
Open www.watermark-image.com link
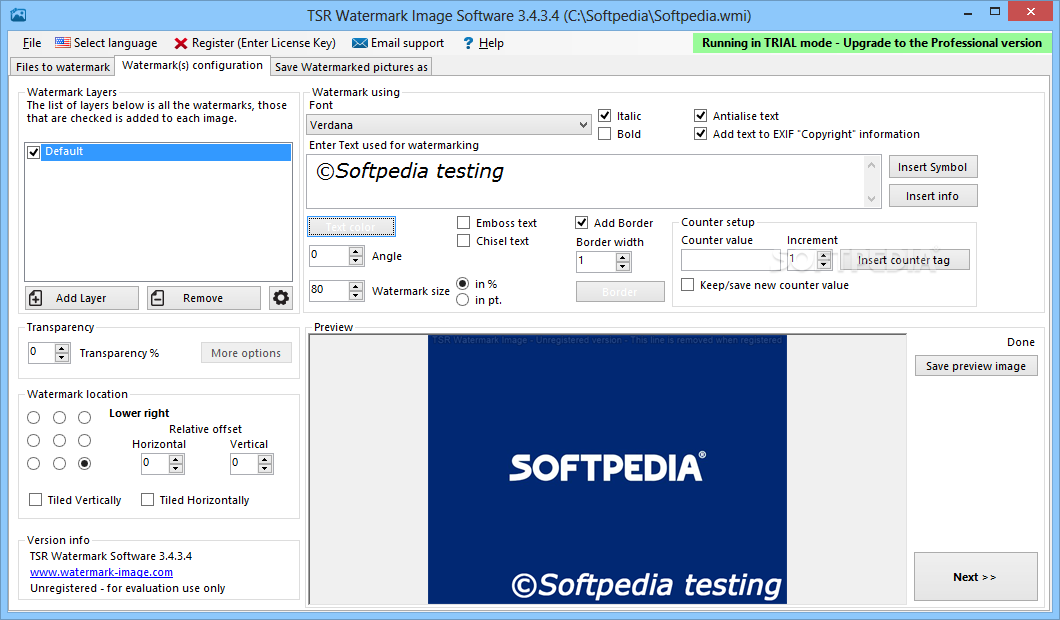coord(101,572)
